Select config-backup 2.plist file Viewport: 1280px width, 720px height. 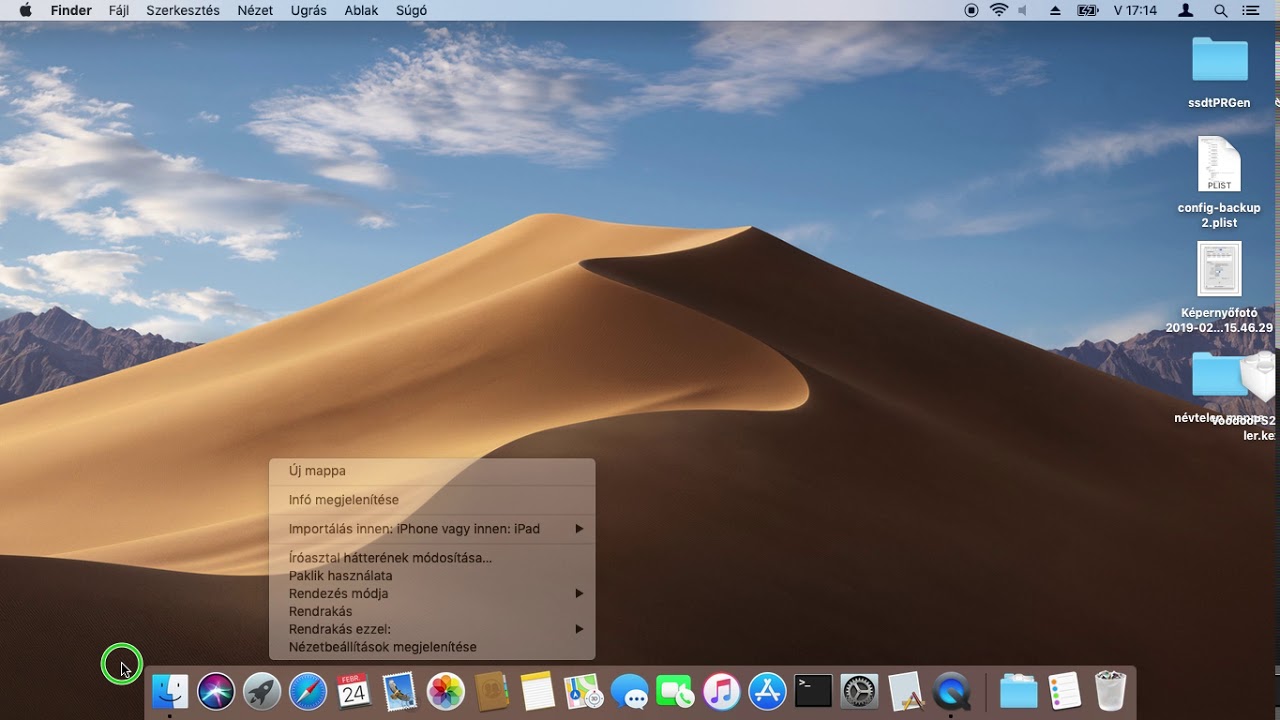[1219, 182]
